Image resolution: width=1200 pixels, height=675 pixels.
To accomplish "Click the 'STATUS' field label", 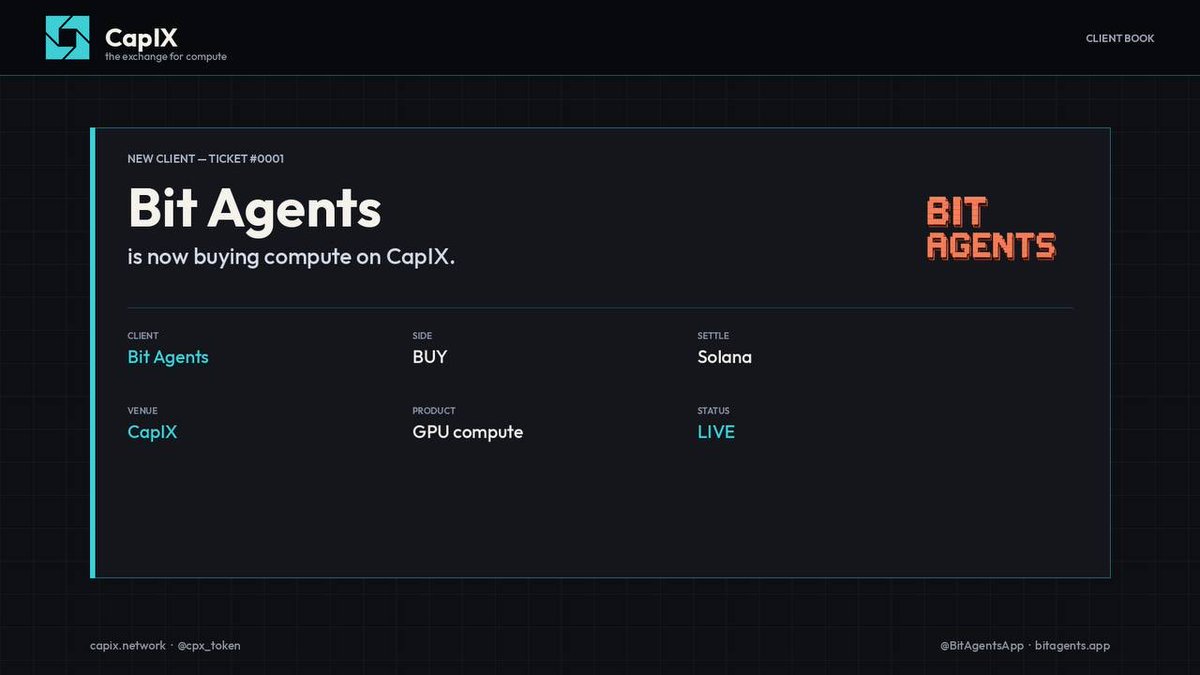I will [714, 411].
